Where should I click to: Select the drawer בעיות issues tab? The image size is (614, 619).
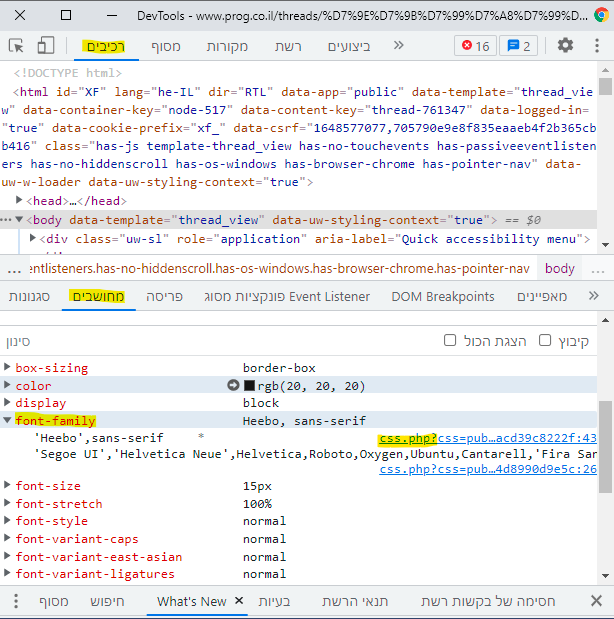274,601
